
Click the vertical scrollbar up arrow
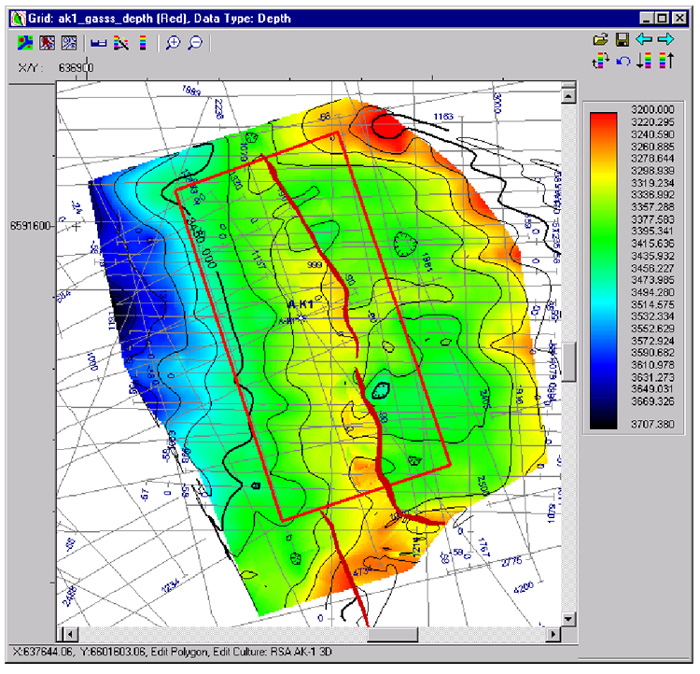pyautogui.click(x=568, y=96)
